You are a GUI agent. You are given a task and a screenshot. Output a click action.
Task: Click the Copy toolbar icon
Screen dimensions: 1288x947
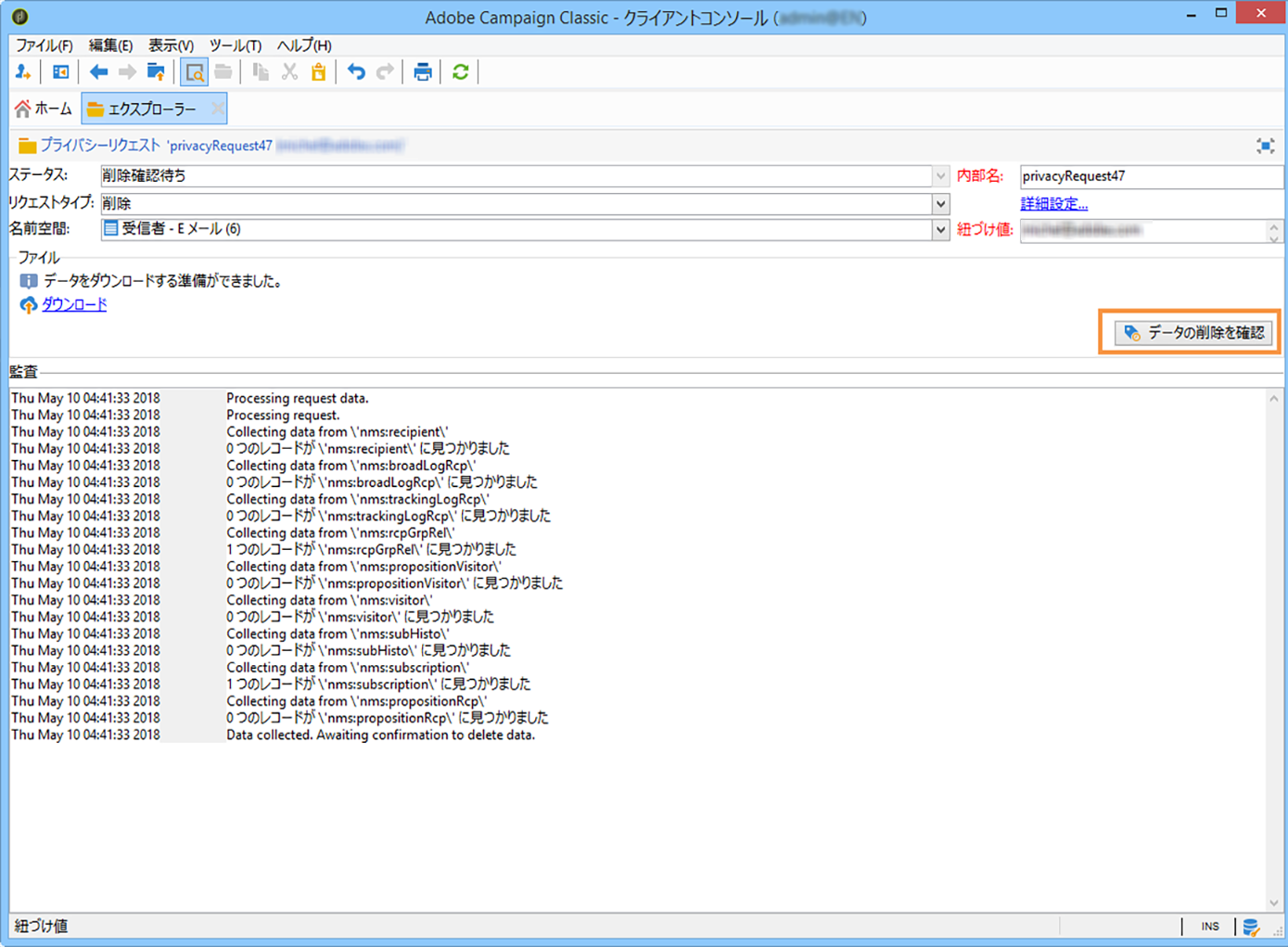pyautogui.click(x=261, y=72)
